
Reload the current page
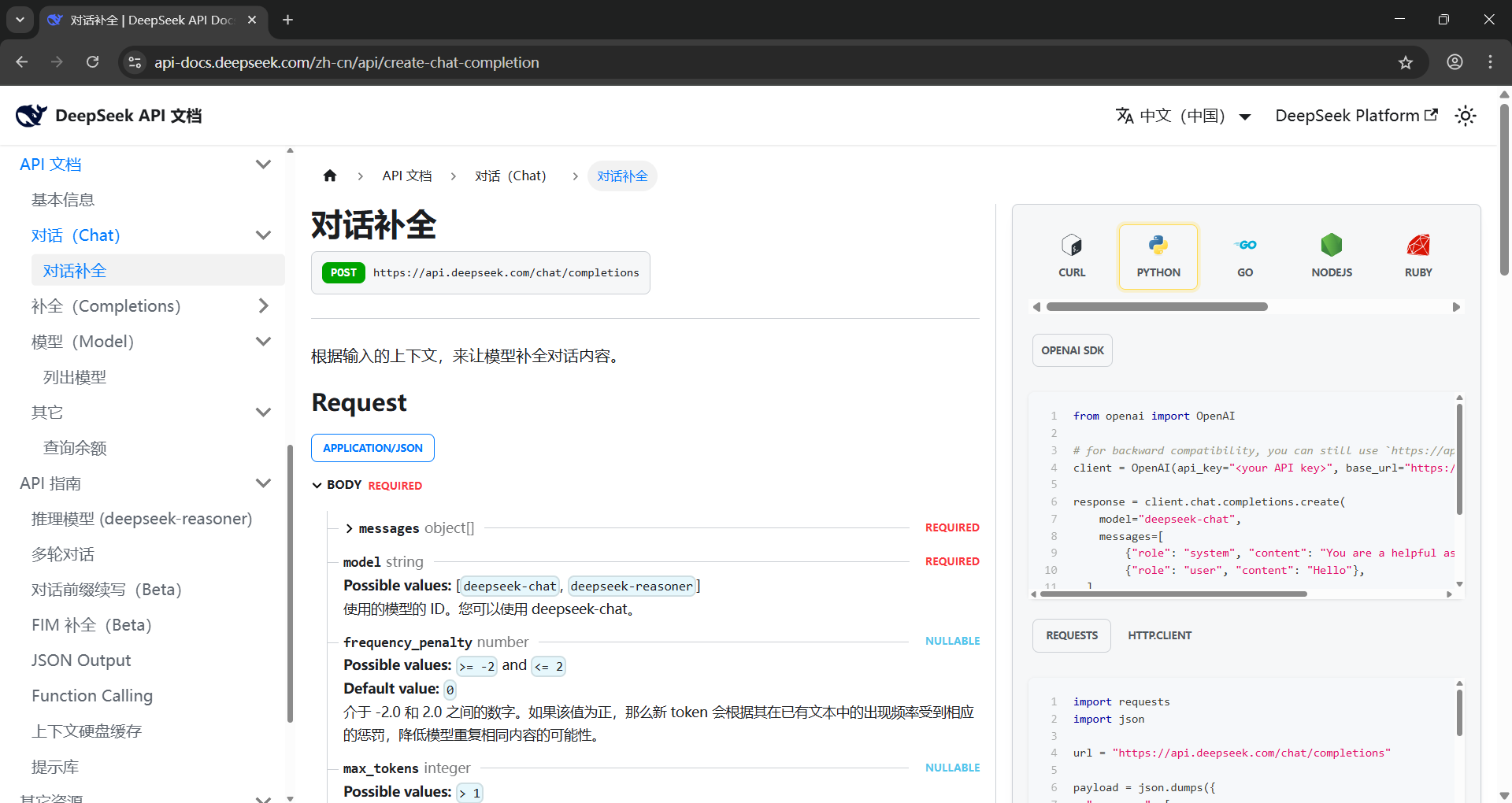click(92, 62)
